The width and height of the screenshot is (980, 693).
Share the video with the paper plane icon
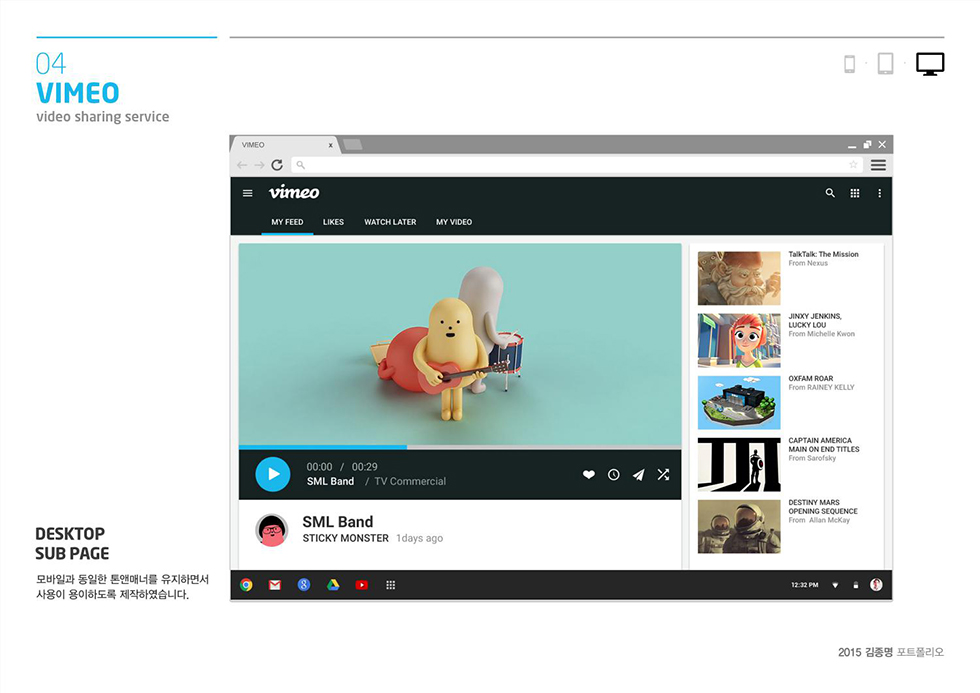[x=638, y=474]
